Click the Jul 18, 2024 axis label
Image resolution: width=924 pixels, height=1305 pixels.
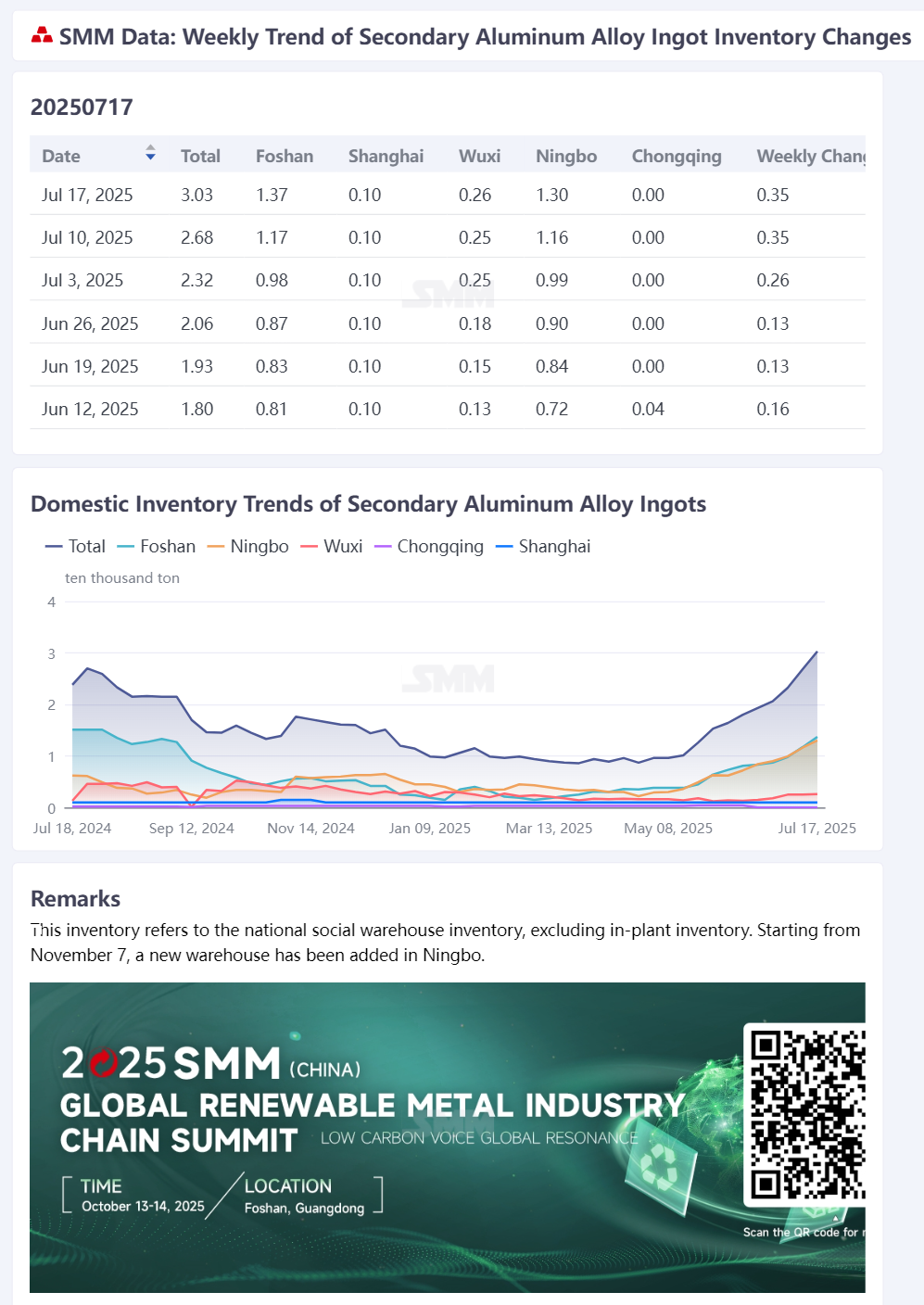point(72,828)
